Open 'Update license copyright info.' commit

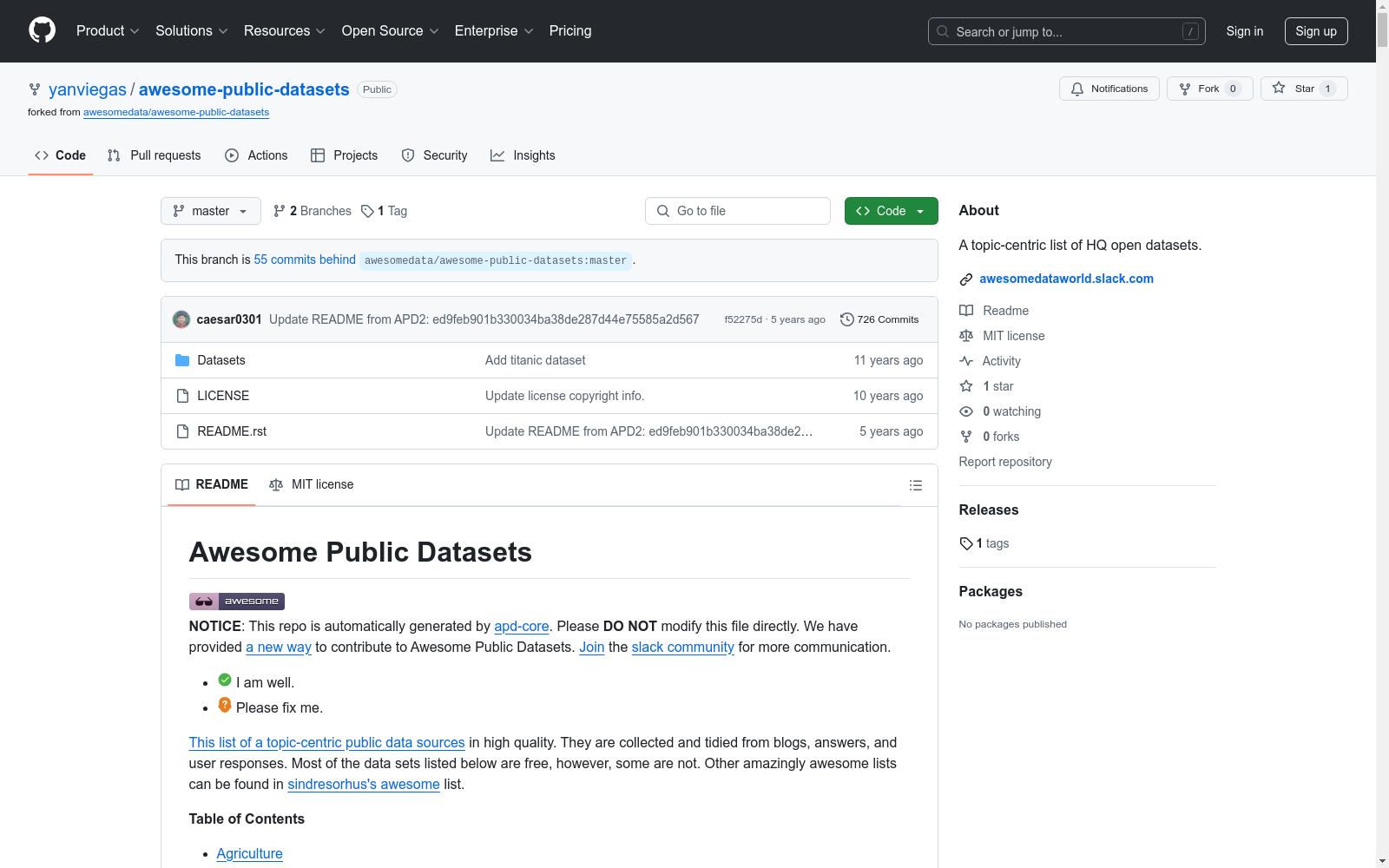pyautogui.click(x=564, y=396)
